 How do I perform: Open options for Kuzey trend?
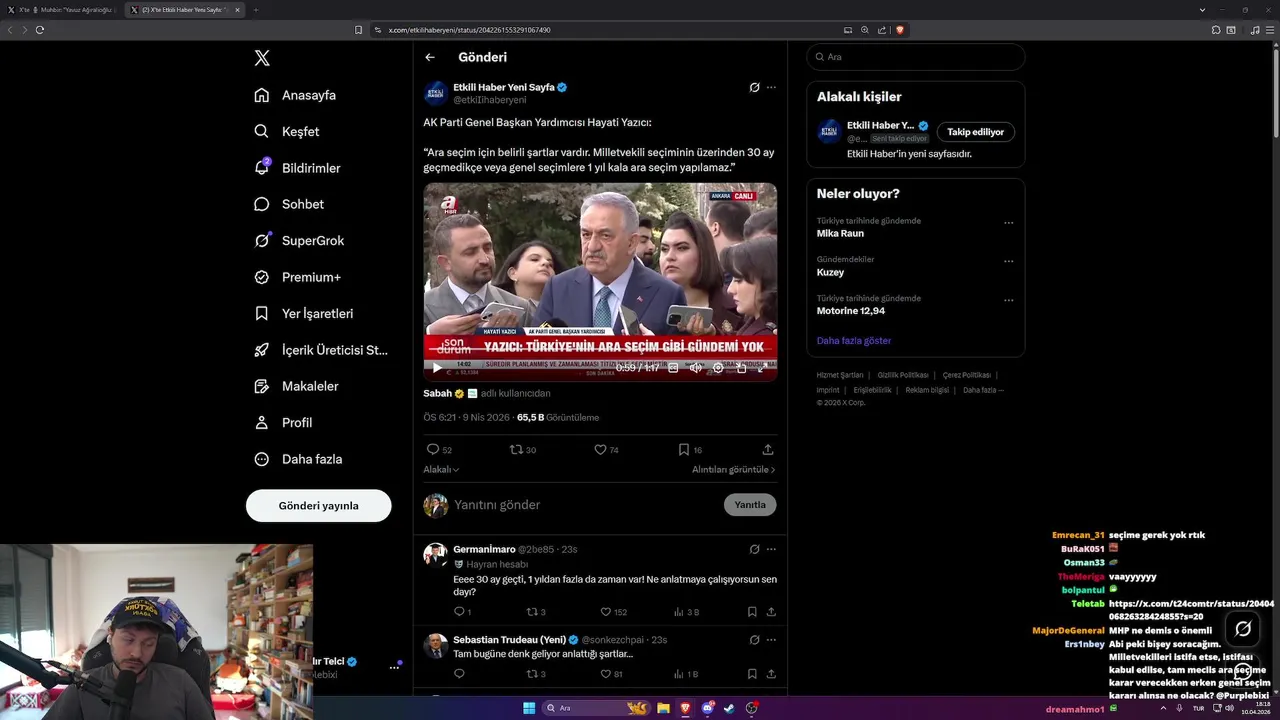point(1008,262)
